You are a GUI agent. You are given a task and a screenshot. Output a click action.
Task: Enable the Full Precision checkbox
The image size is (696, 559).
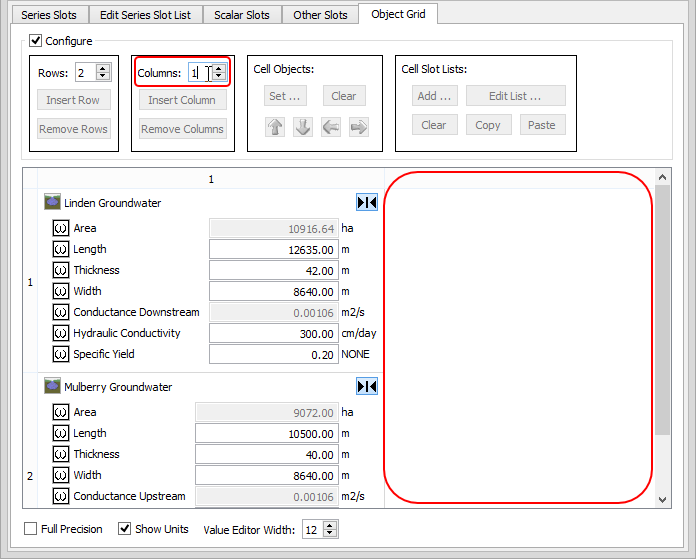click(31, 529)
